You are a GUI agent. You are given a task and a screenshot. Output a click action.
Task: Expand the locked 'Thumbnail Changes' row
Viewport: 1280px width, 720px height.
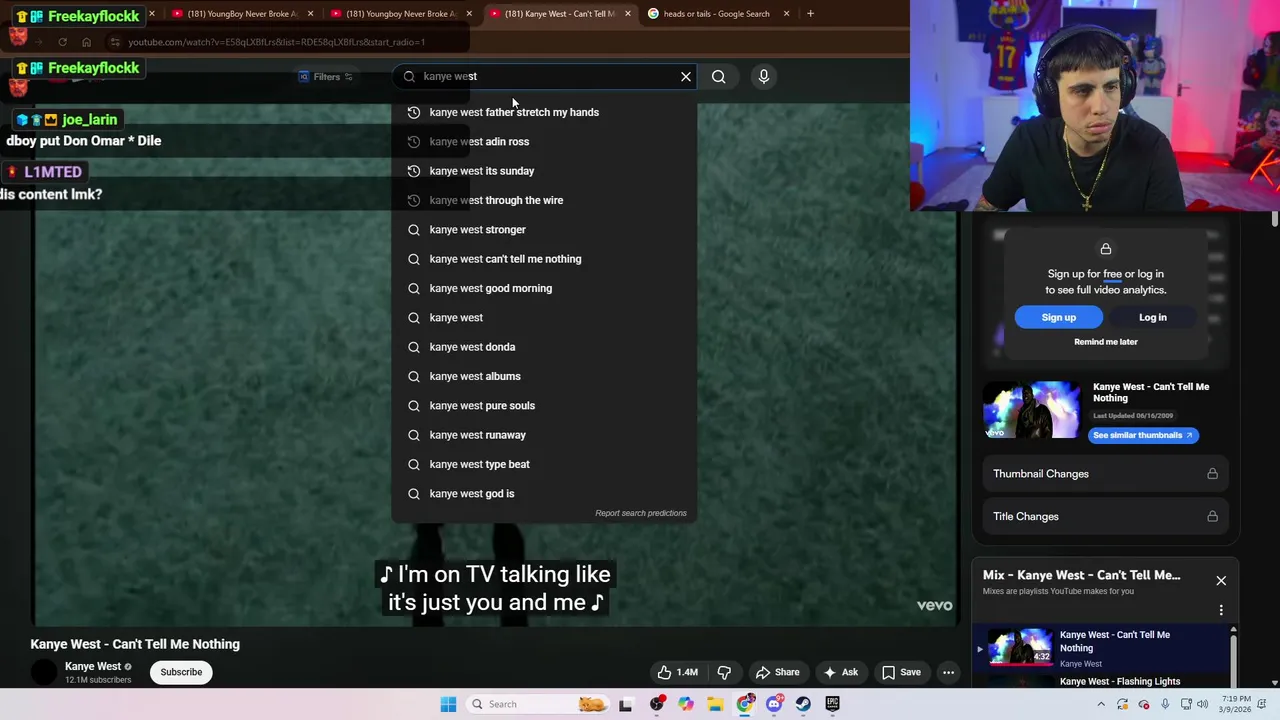point(1105,474)
